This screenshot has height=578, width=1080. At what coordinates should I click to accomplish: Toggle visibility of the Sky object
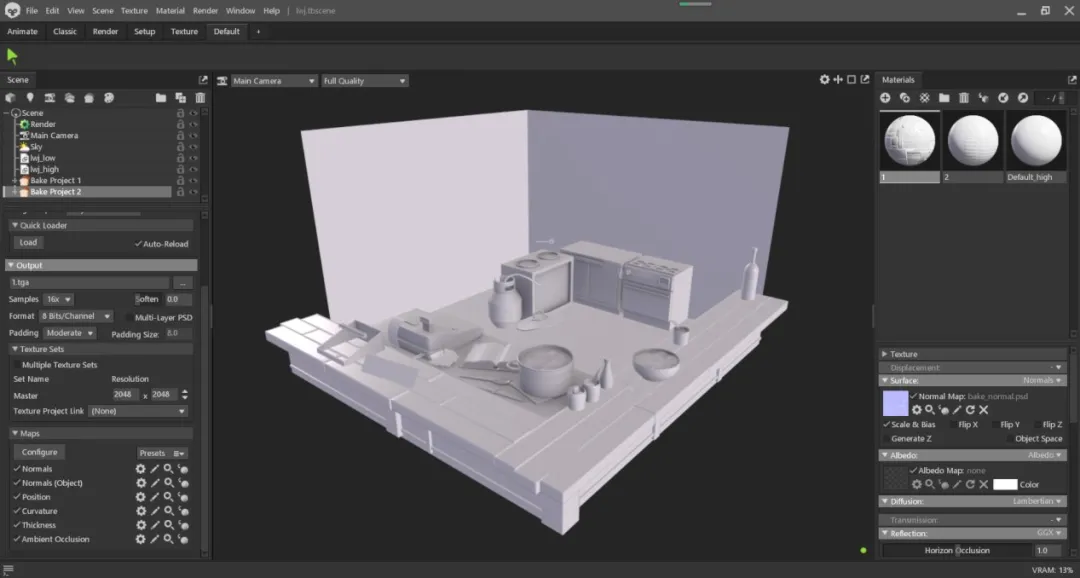pyautogui.click(x=193, y=147)
